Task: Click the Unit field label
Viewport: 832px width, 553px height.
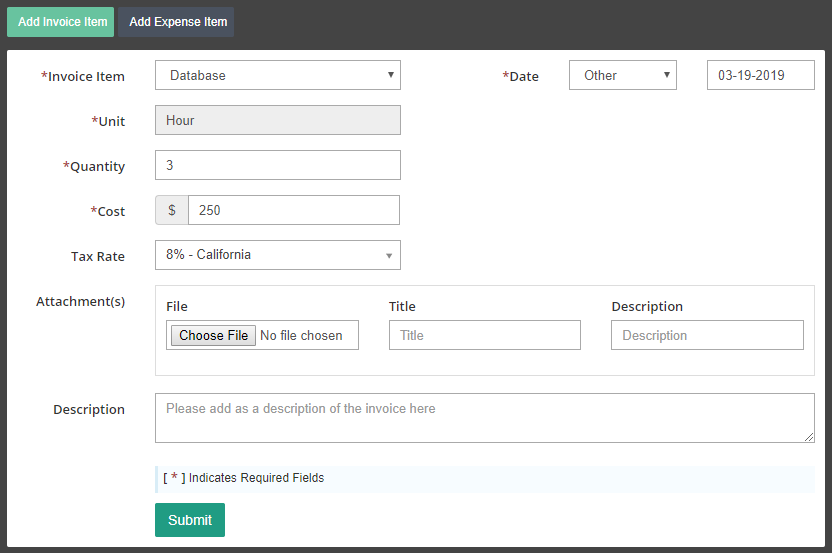Action: [x=108, y=121]
